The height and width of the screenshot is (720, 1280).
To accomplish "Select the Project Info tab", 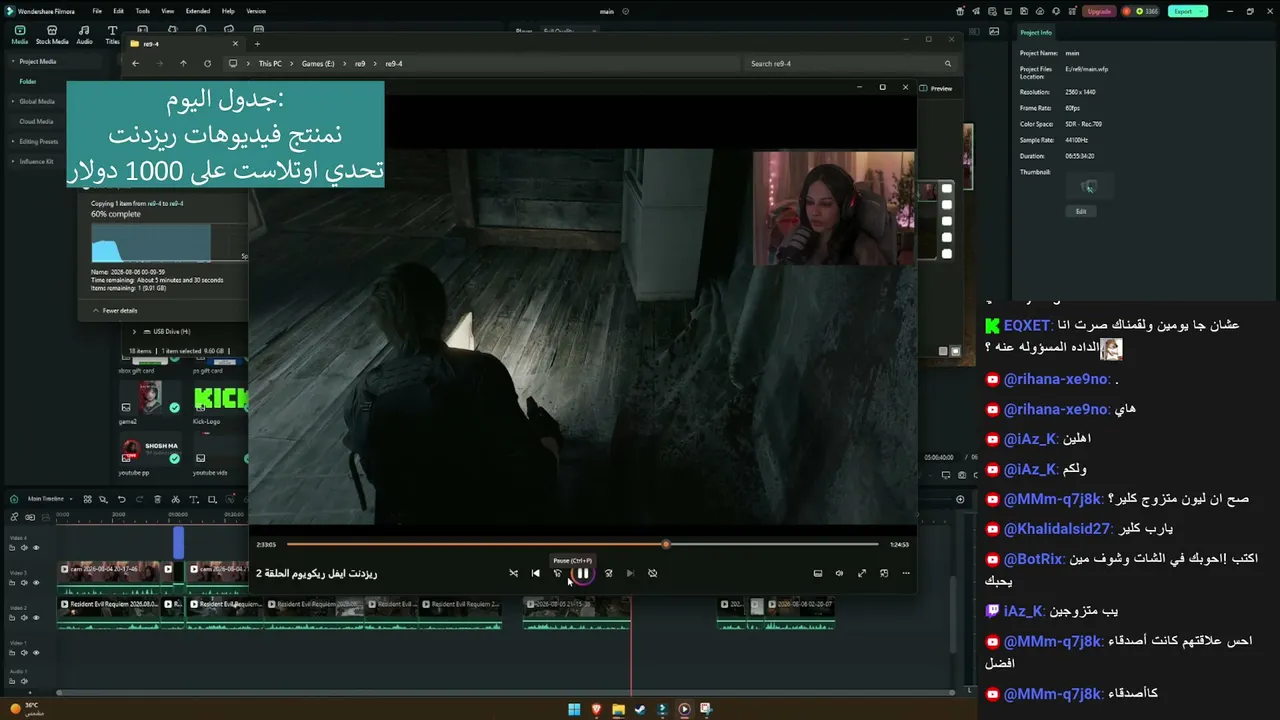I will 1036,33.
